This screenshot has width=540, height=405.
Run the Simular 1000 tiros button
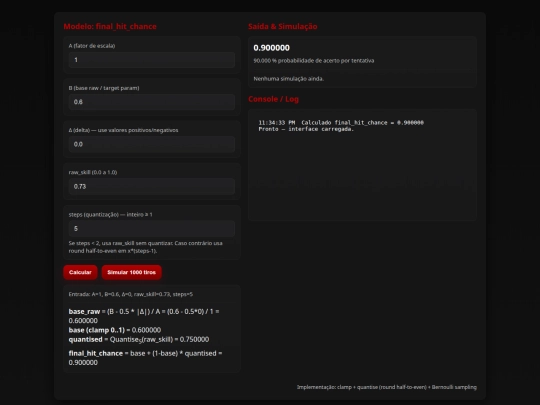click(x=132, y=272)
